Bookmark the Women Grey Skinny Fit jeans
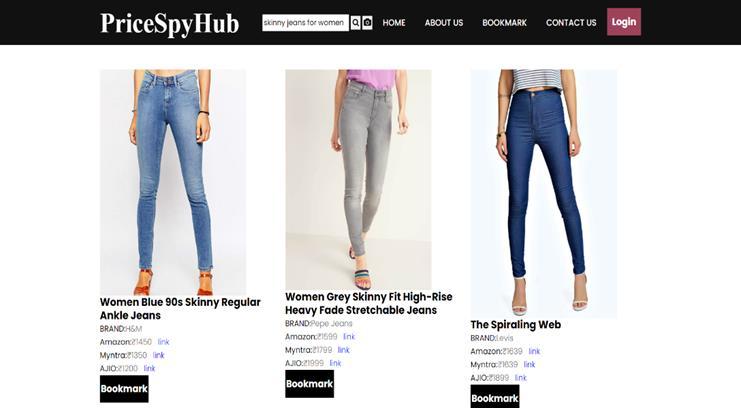The image size is (741, 408). 309,383
